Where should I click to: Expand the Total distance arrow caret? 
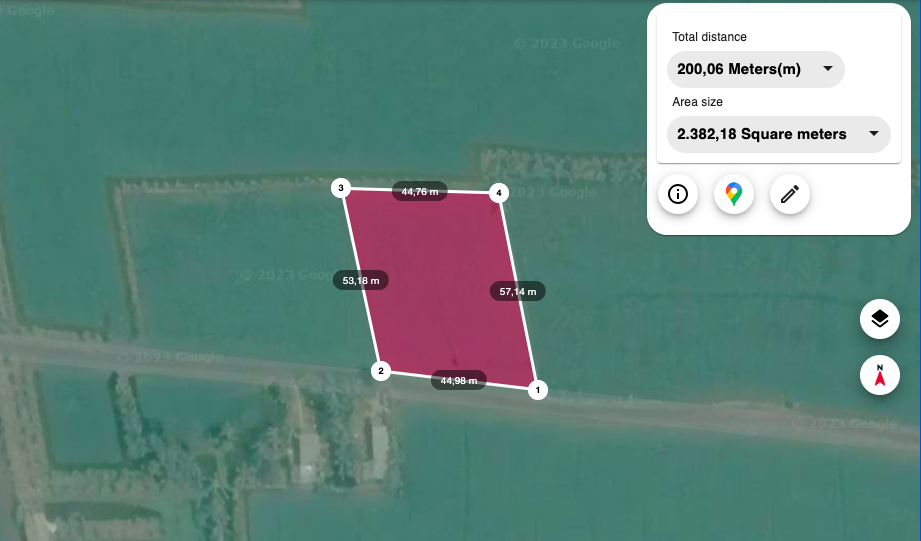828,69
